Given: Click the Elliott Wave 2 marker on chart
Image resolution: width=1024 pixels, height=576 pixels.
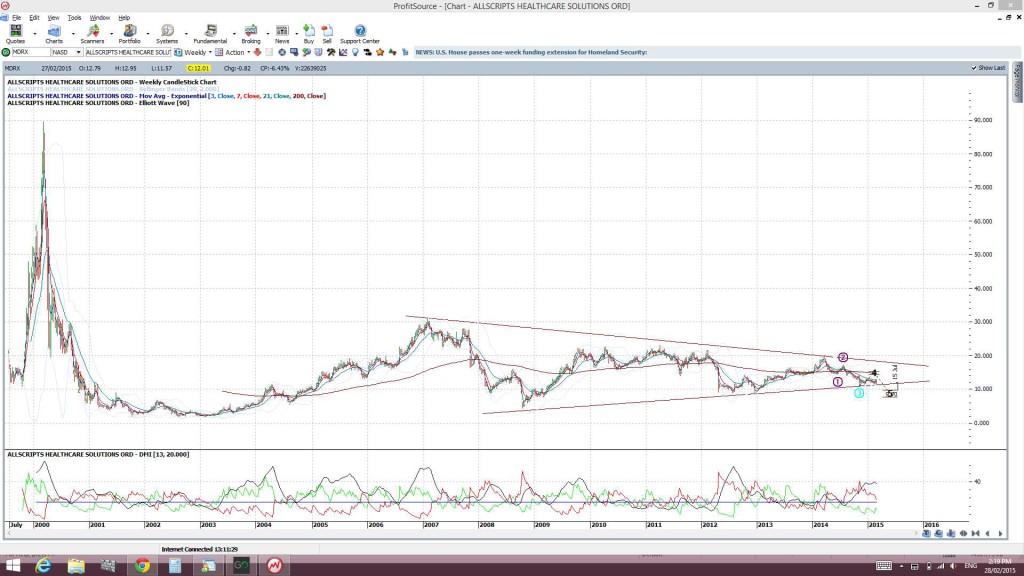Looking at the screenshot, I should [x=843, y=357].
